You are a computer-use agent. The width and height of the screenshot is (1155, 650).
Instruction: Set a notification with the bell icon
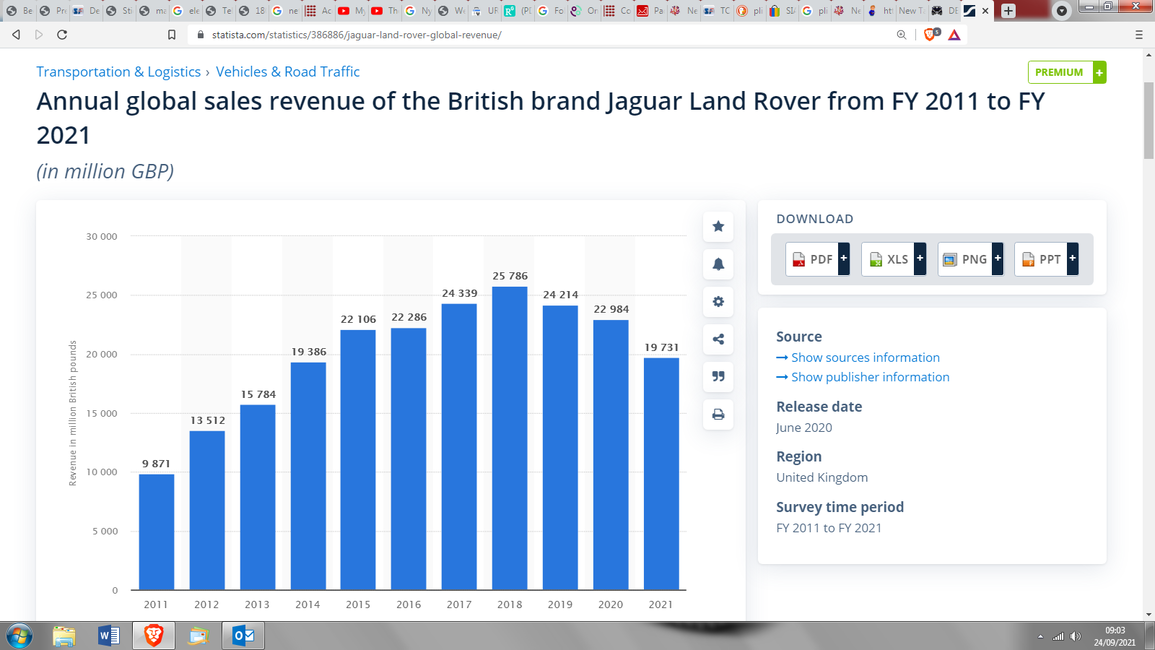[718, 264]
